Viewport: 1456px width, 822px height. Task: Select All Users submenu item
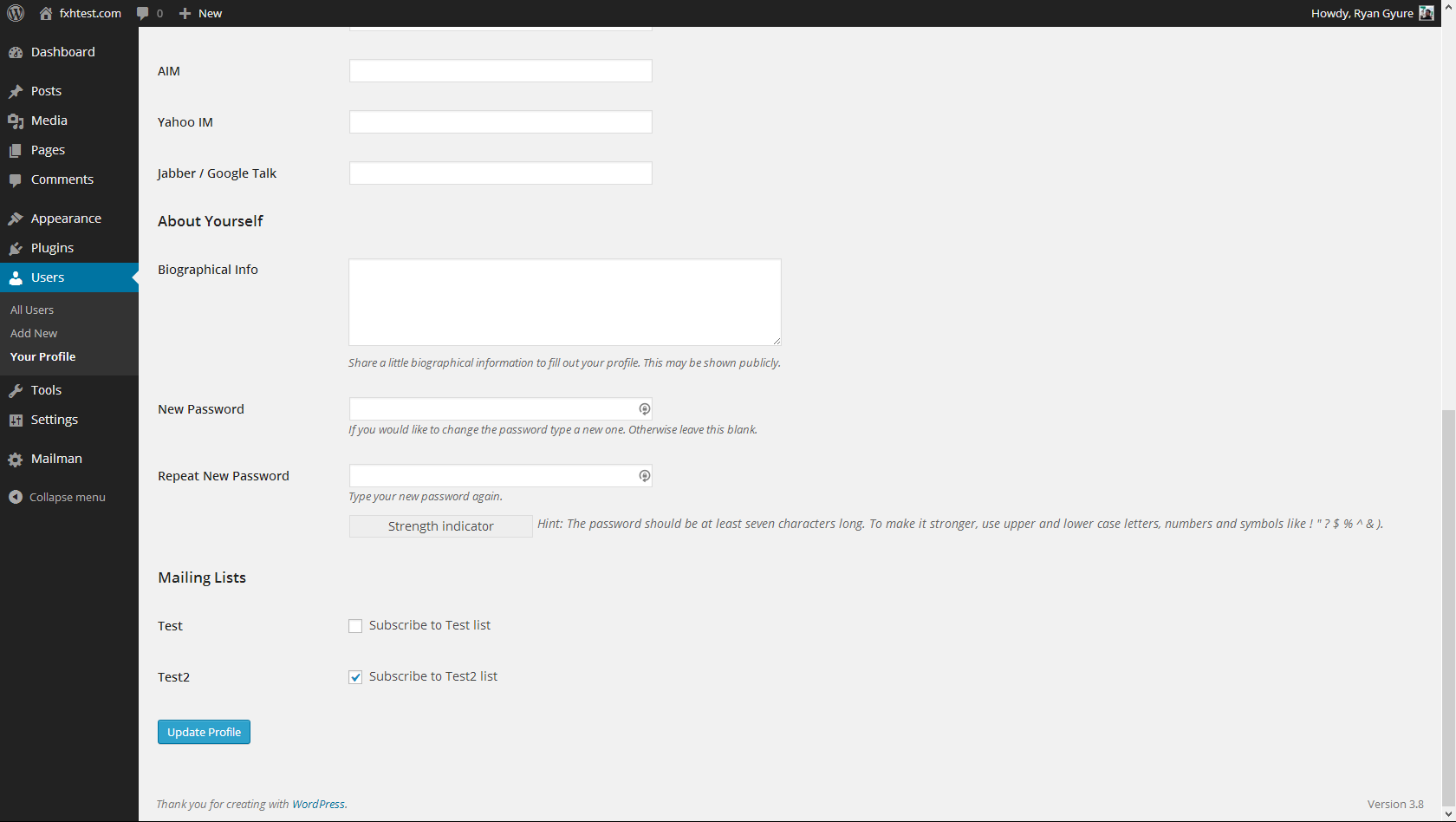point(32,310)
